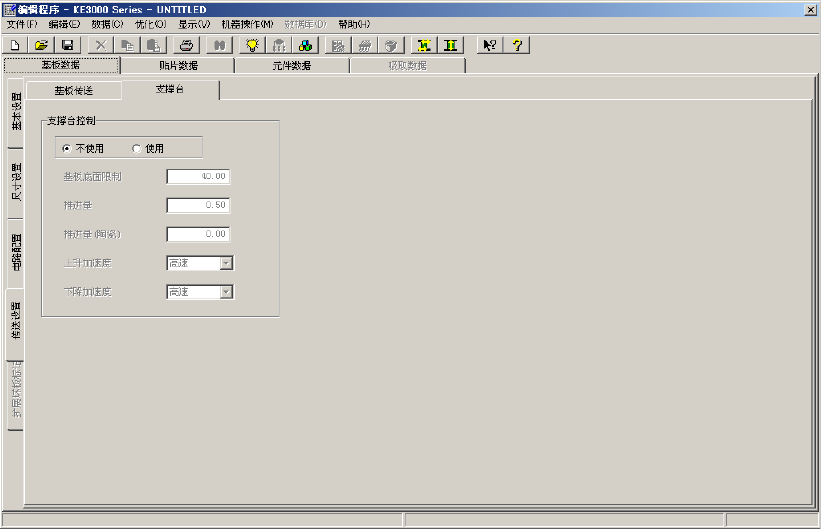Viewport: 821px width, 529px height.
Task: Click the yellow question mark help icon
Action: (517, 46)
